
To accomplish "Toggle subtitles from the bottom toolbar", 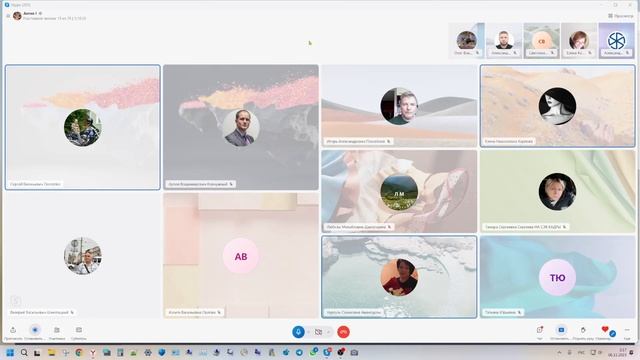I will pos(79,330).
